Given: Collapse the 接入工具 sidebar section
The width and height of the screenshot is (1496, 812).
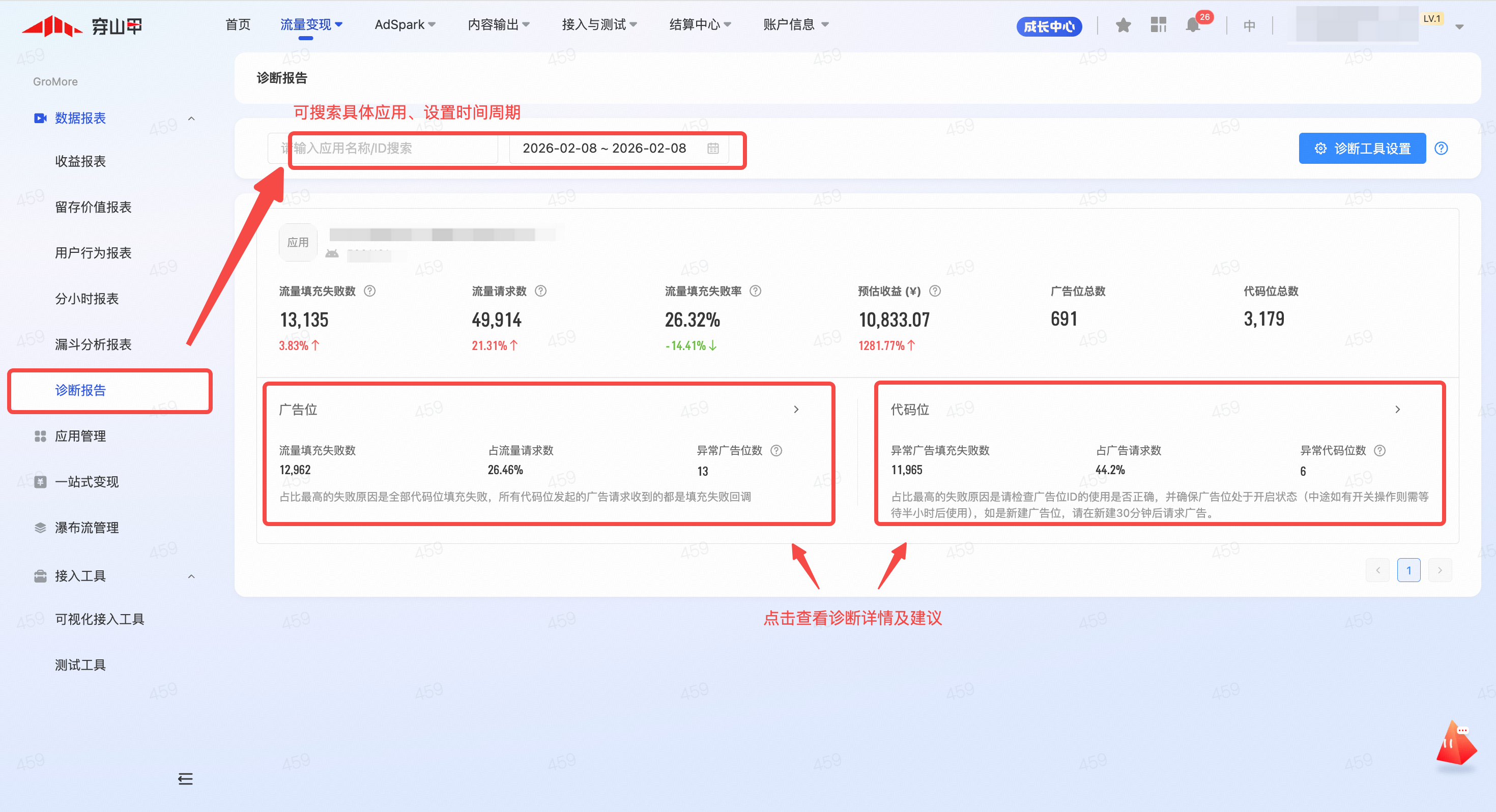Looking at the screenshot, I should coord(191,576).
